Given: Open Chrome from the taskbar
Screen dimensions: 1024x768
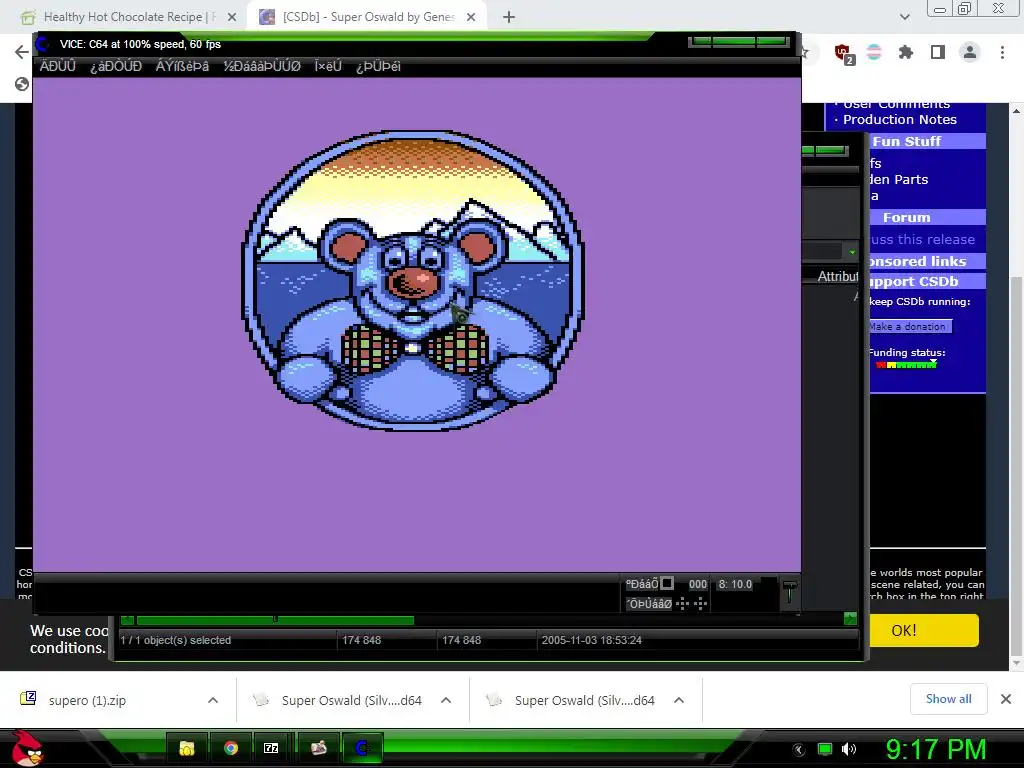Looking at the screenshot, I should click(231, 748).
